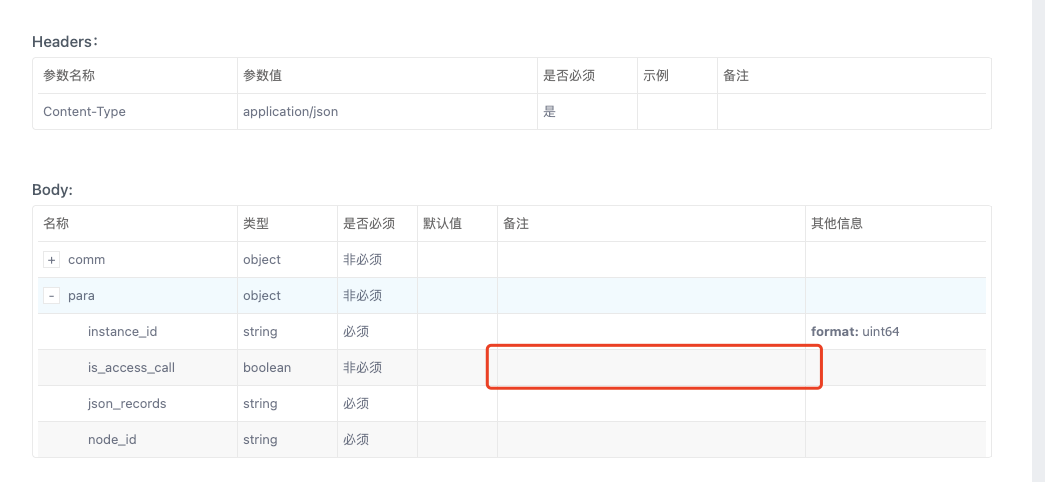Screen dimensions: 1045x482
Task: Select the node_id field name
Action: 113,439
